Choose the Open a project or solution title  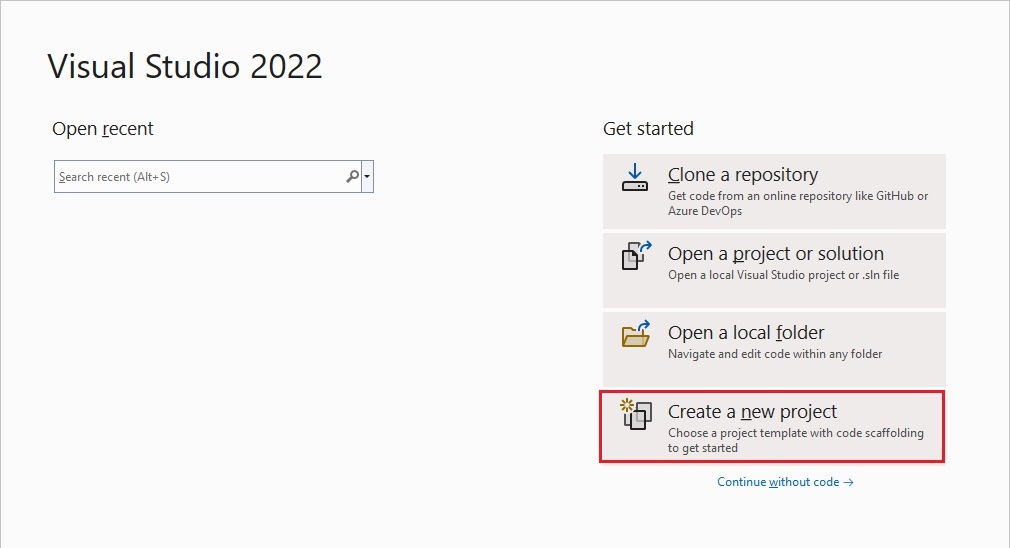776,254
